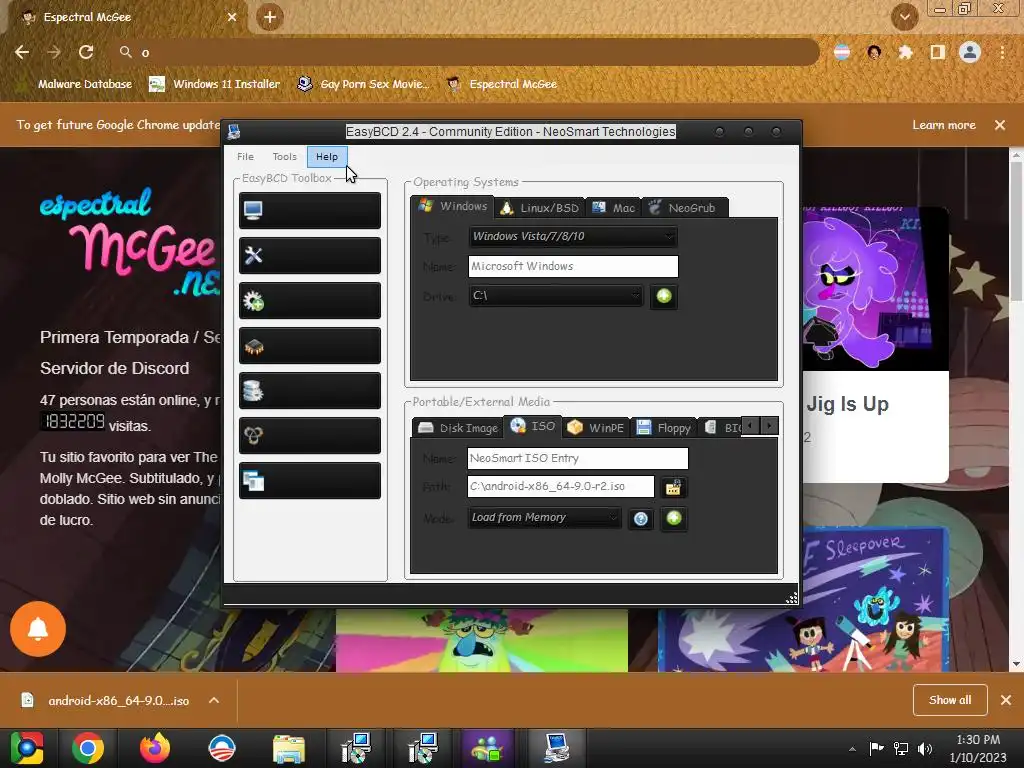1024x768 pixels.
Task: Open Chrome profile avatar
Action: [x=970, y=52]
